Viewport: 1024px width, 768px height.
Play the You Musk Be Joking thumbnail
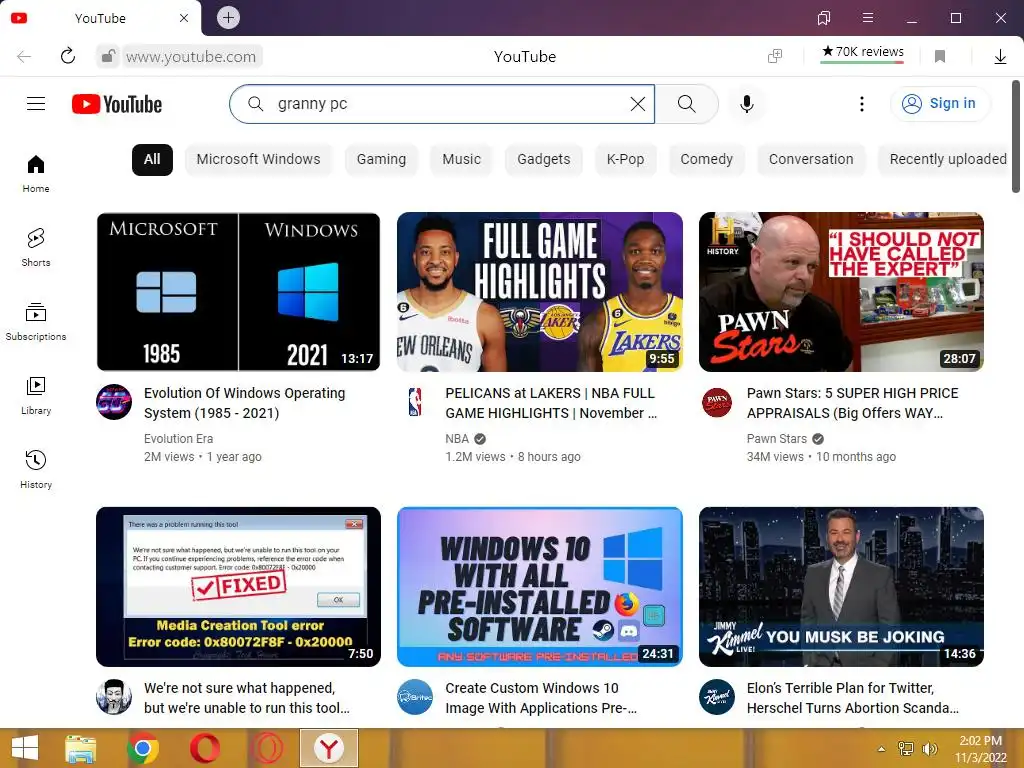841,587
